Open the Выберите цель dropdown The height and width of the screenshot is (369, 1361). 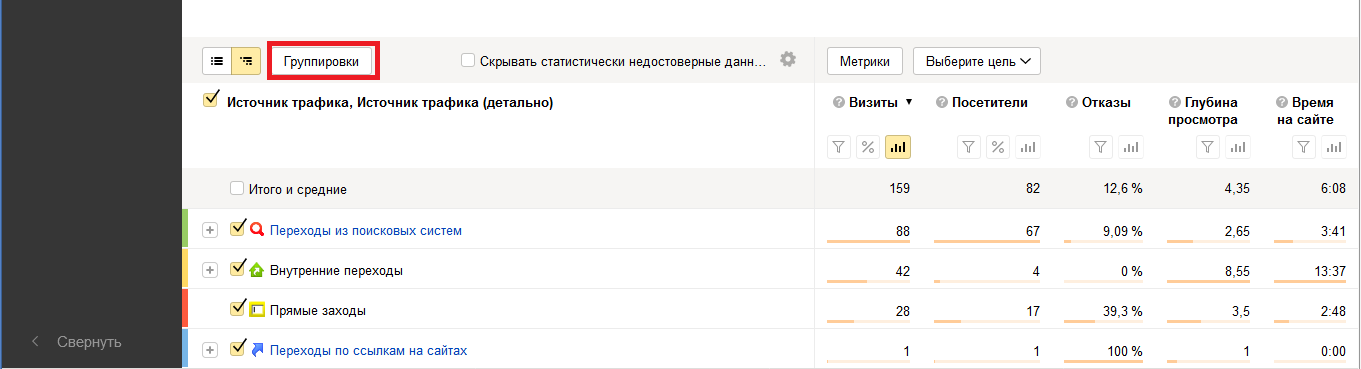[x=977, y=61]
